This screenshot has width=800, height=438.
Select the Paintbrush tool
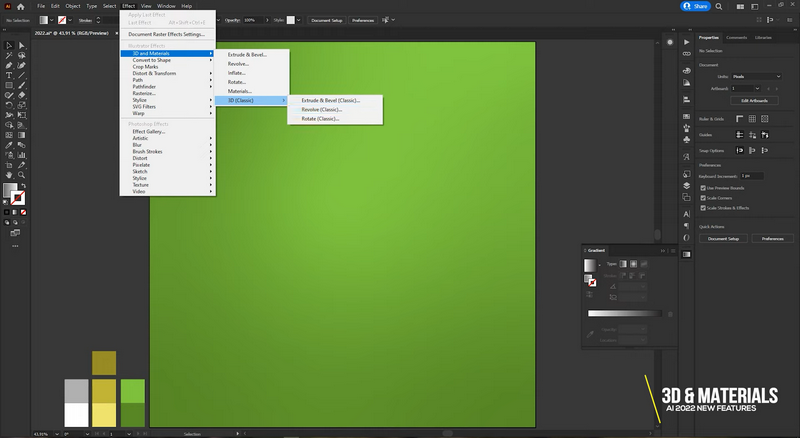click(x=21, y=85)
